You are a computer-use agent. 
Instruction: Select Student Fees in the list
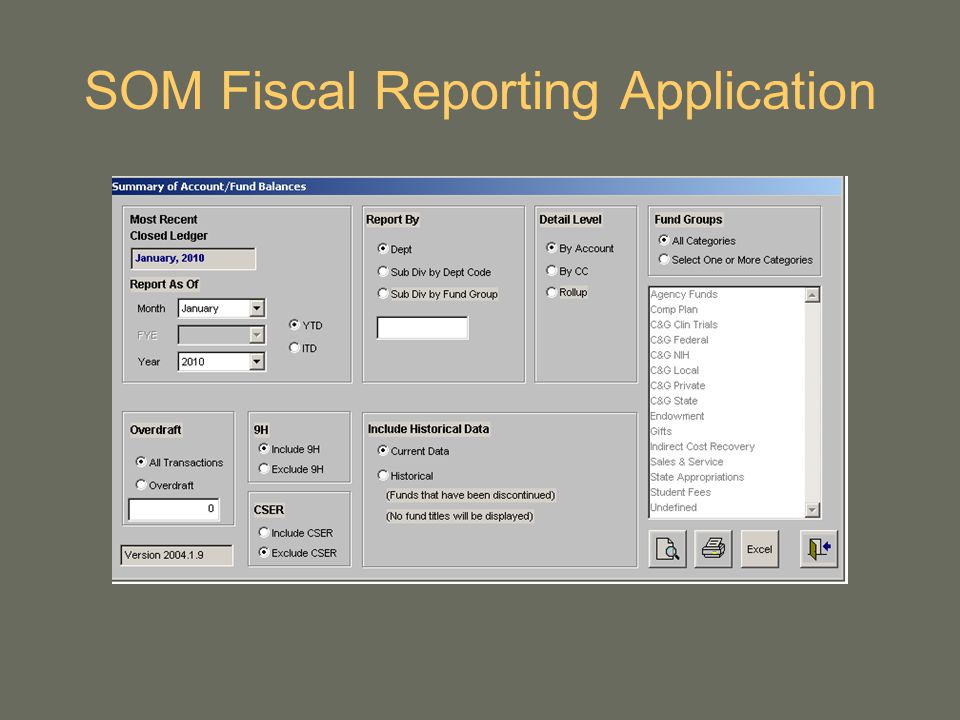click(x=727, y=492)
